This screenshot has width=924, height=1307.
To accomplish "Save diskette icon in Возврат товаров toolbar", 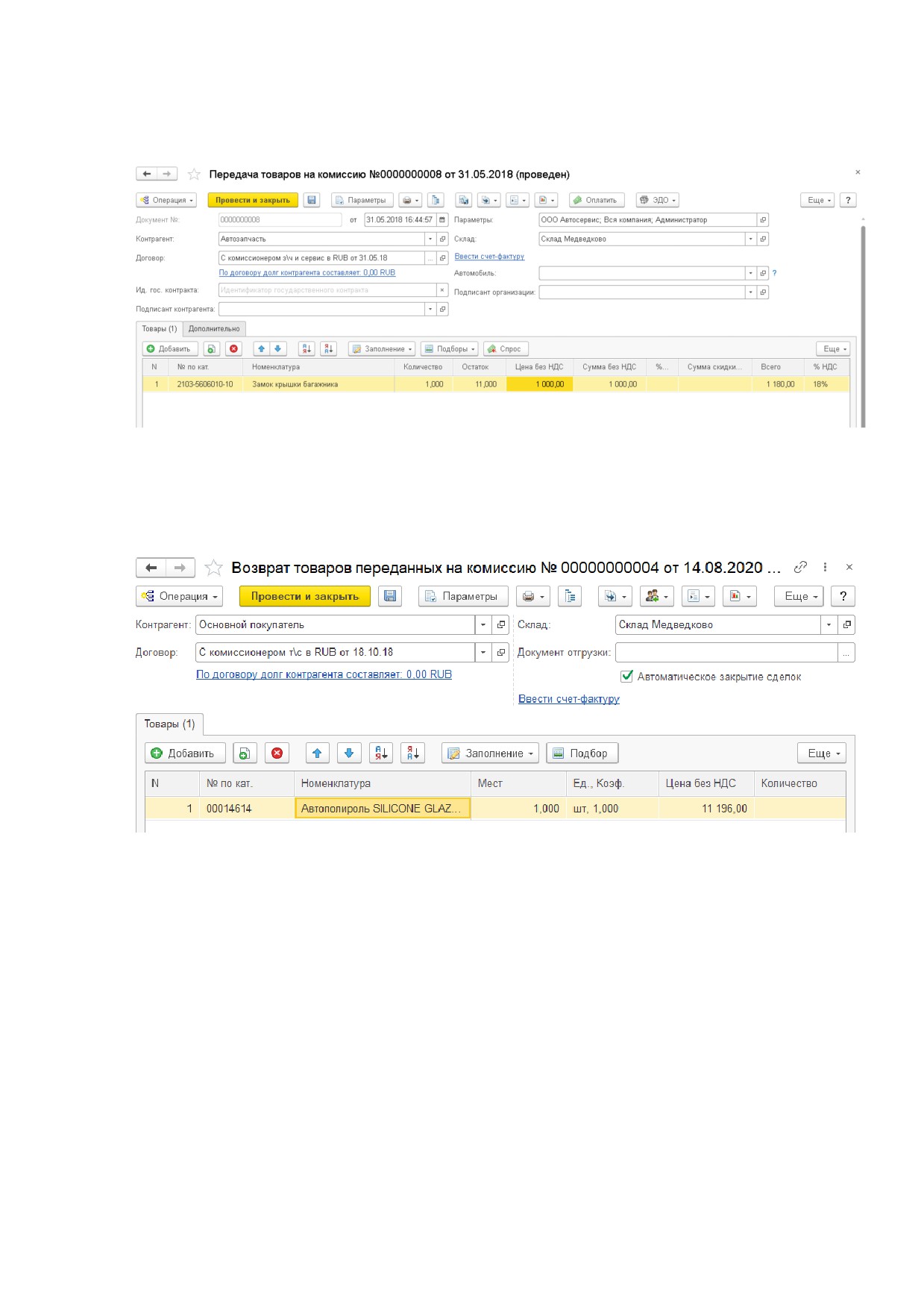I will 389,596.
